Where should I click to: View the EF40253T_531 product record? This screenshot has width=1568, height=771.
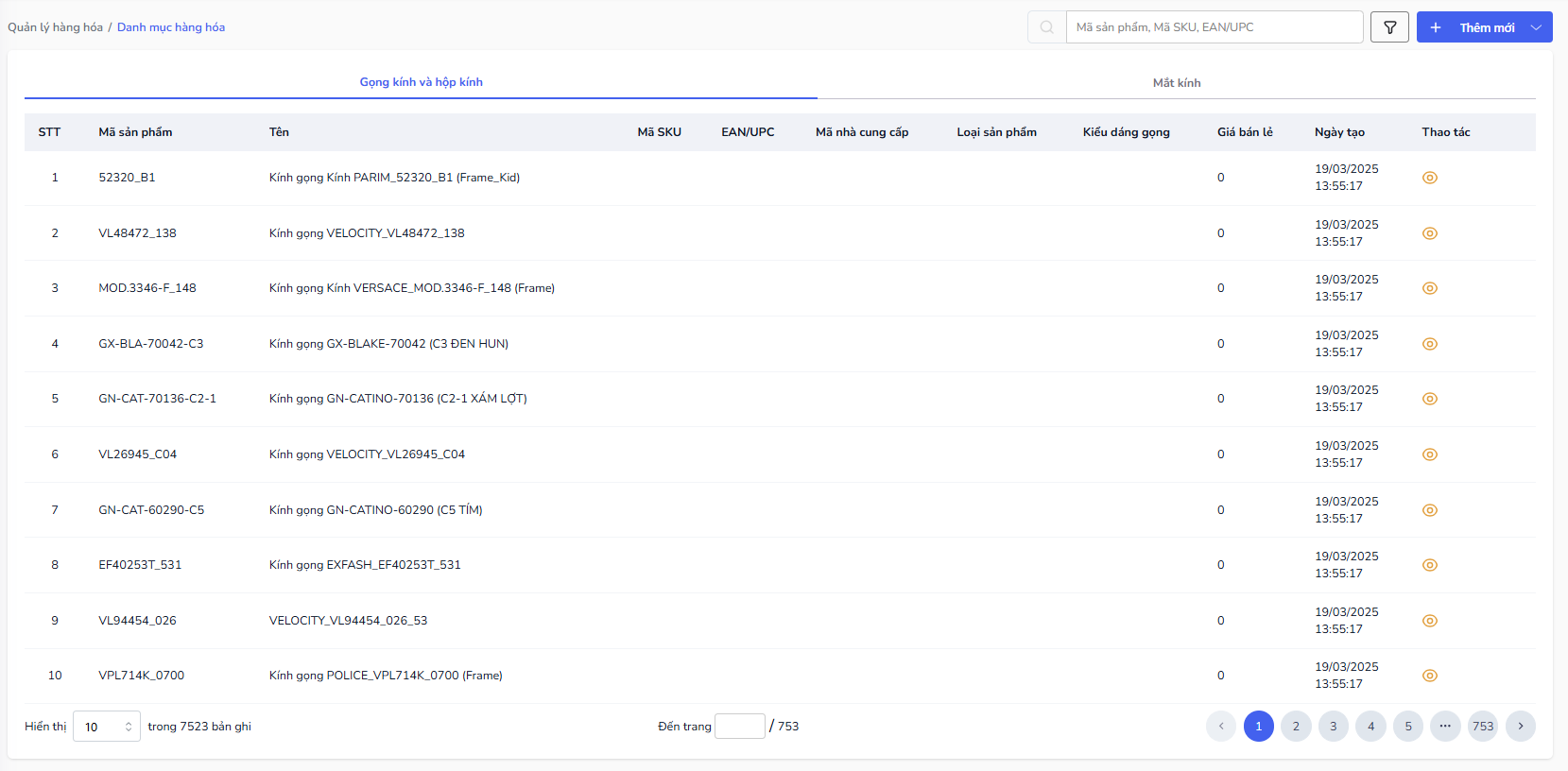1429,565
